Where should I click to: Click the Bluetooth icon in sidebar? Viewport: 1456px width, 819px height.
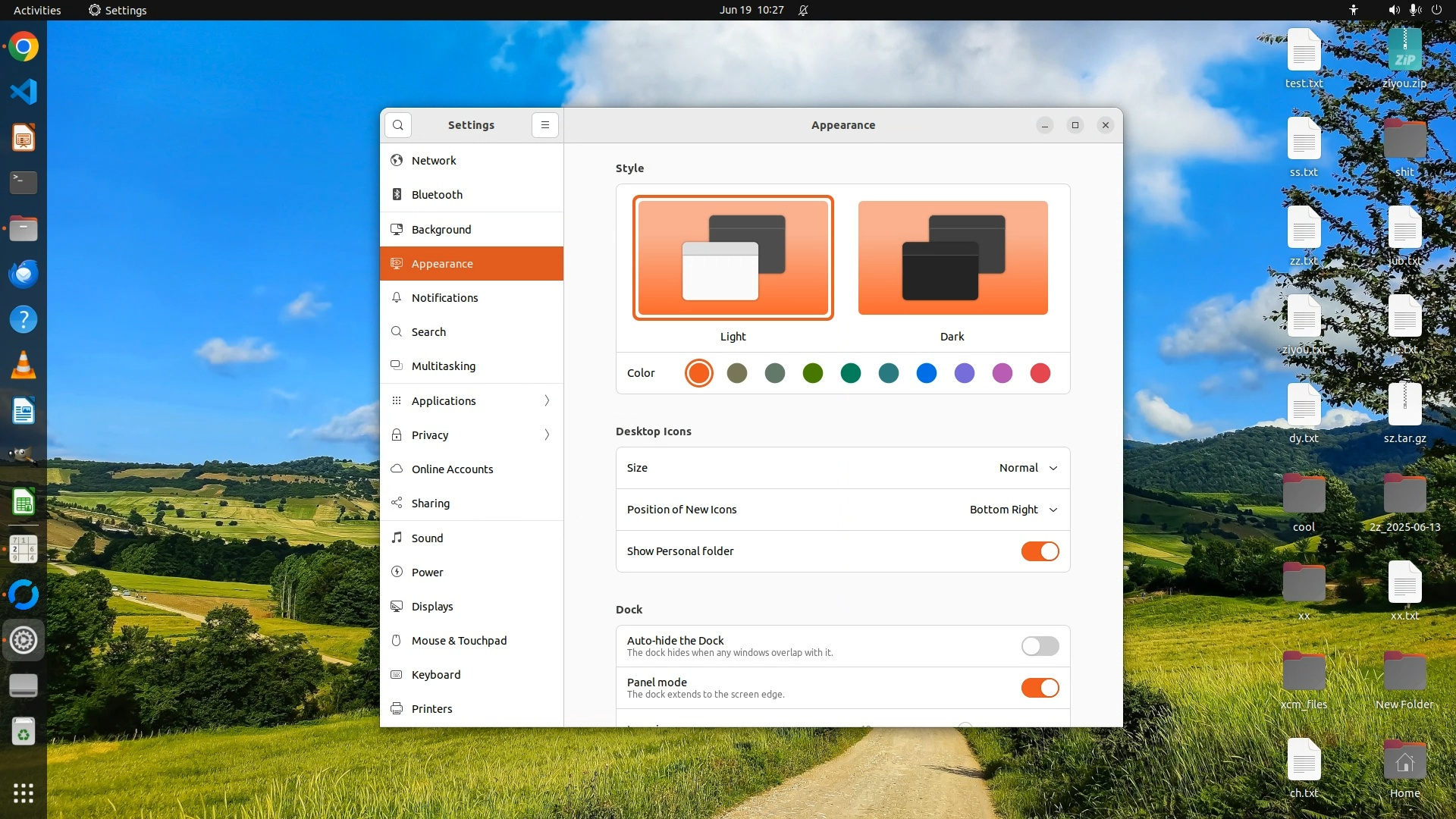tap(397, 195)
